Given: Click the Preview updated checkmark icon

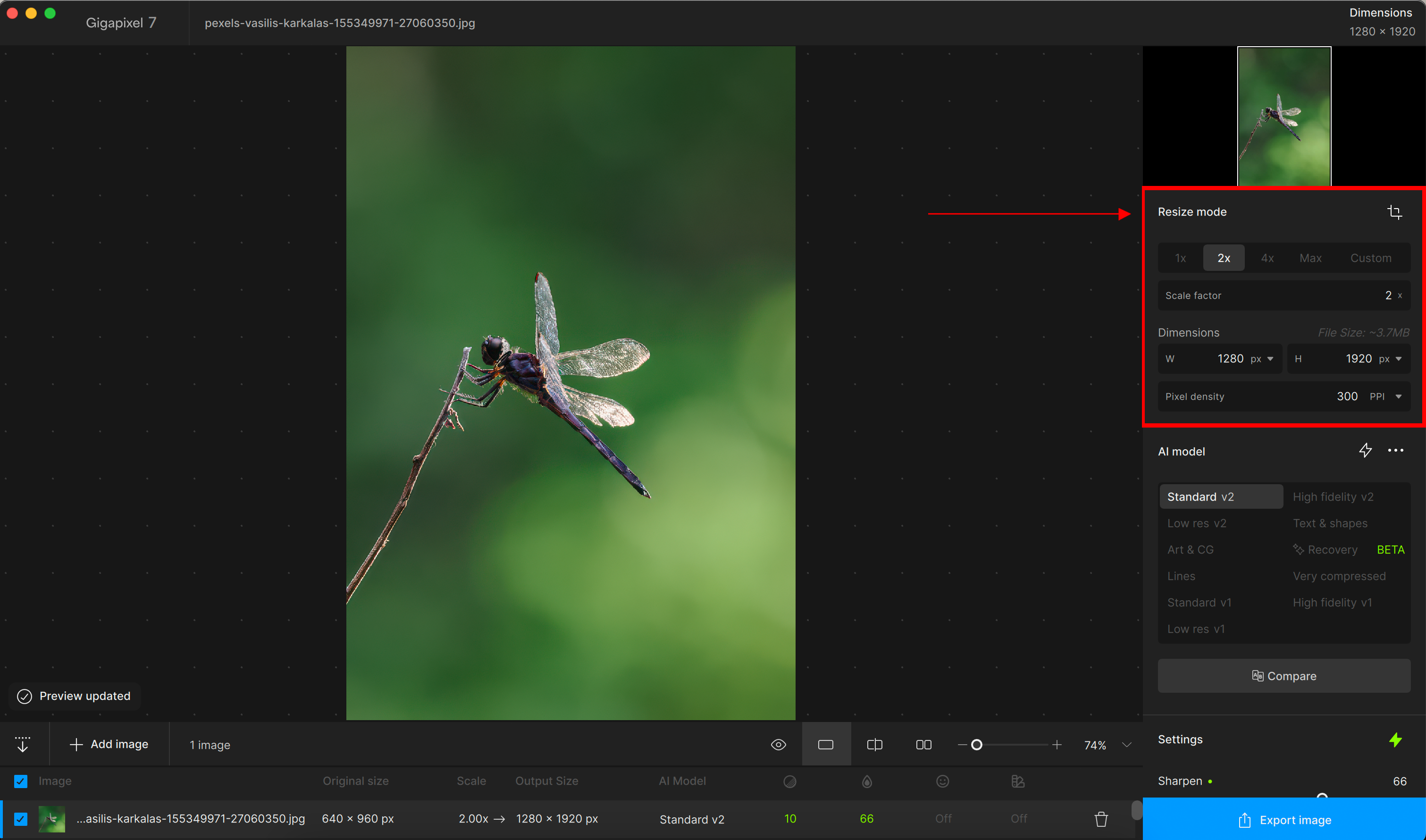Looking at the screenshot, I should click(25, 696).
